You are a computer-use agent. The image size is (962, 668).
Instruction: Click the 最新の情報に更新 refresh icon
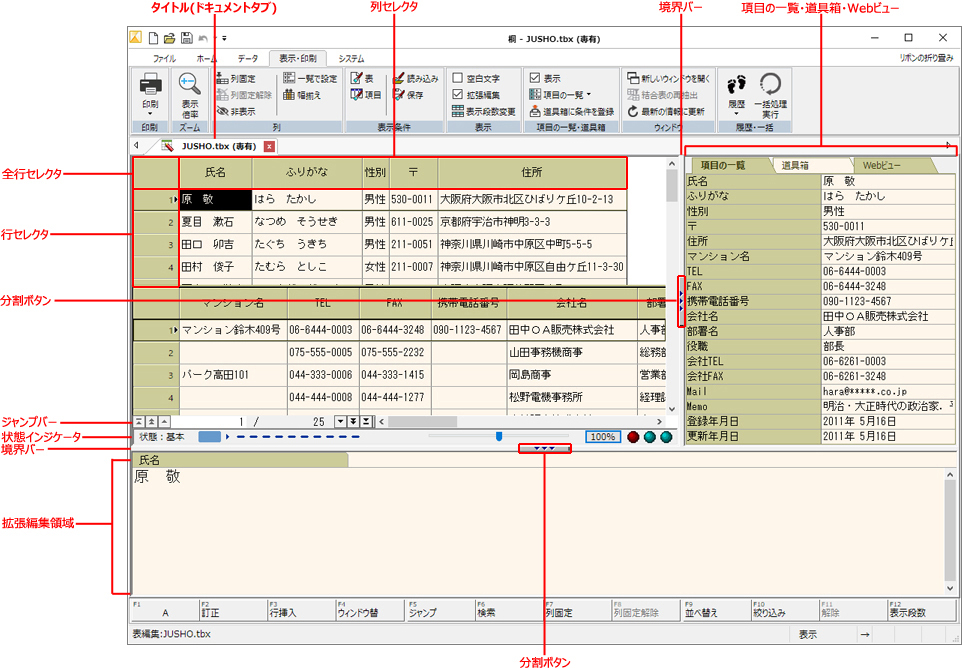tap(634, 112)
